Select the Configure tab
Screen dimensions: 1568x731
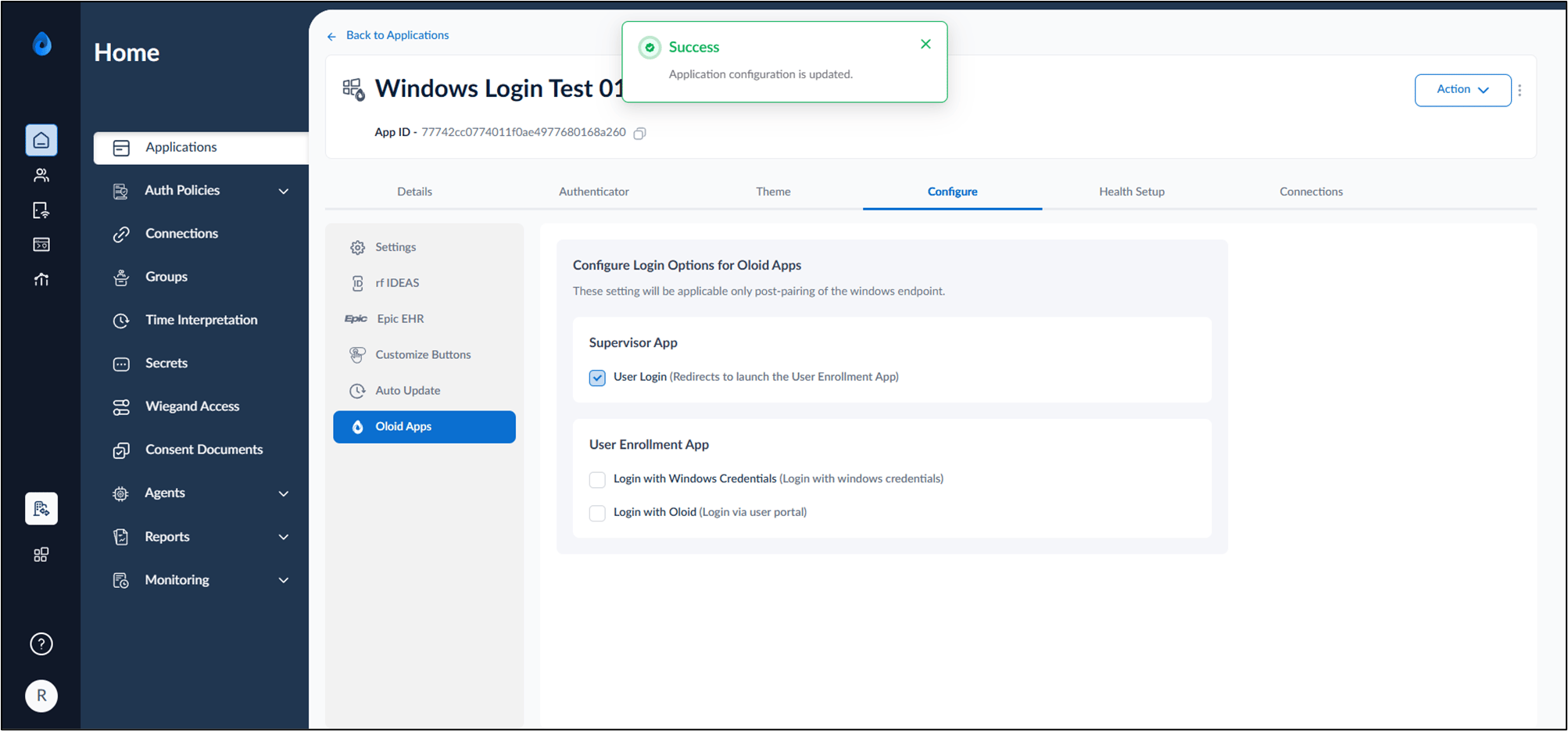952,192
